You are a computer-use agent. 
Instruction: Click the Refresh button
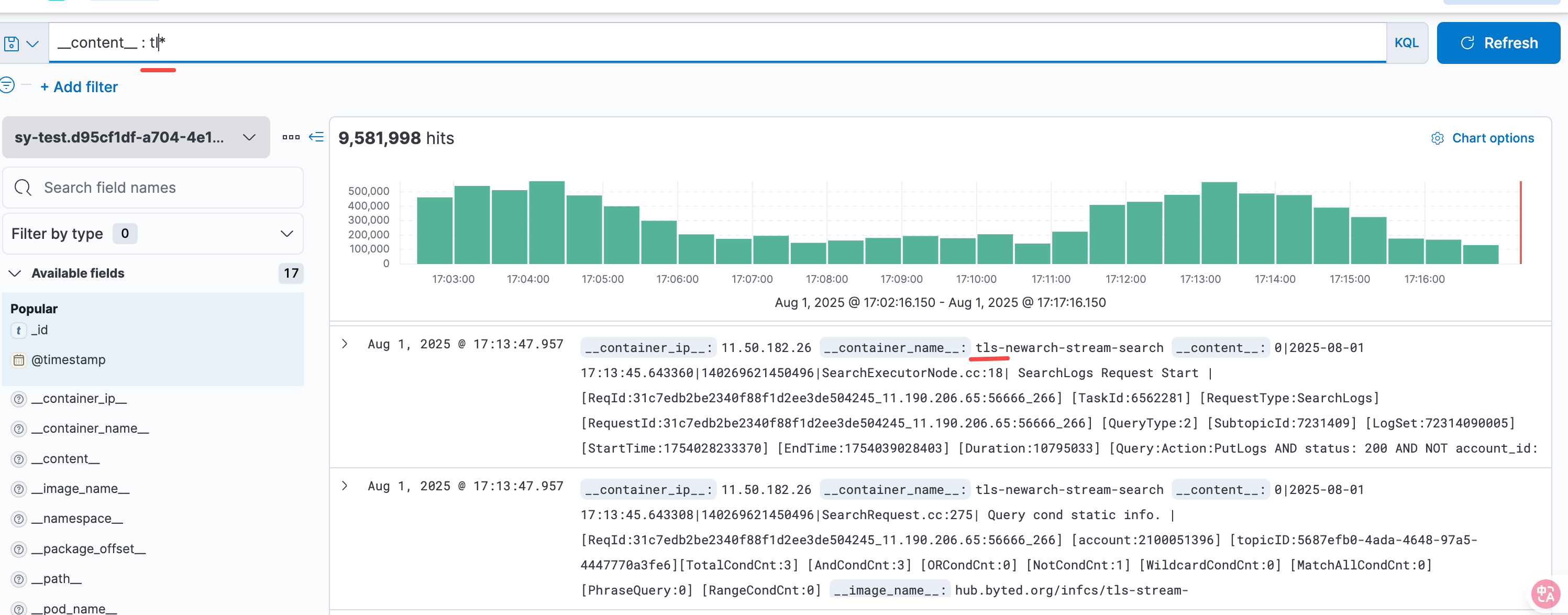pyautogui.click(x=1498, y=42)
